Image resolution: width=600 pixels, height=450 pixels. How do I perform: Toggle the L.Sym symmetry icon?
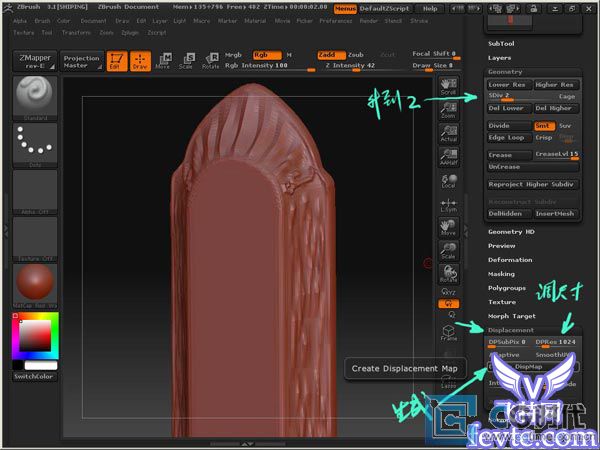click(448, 205)
